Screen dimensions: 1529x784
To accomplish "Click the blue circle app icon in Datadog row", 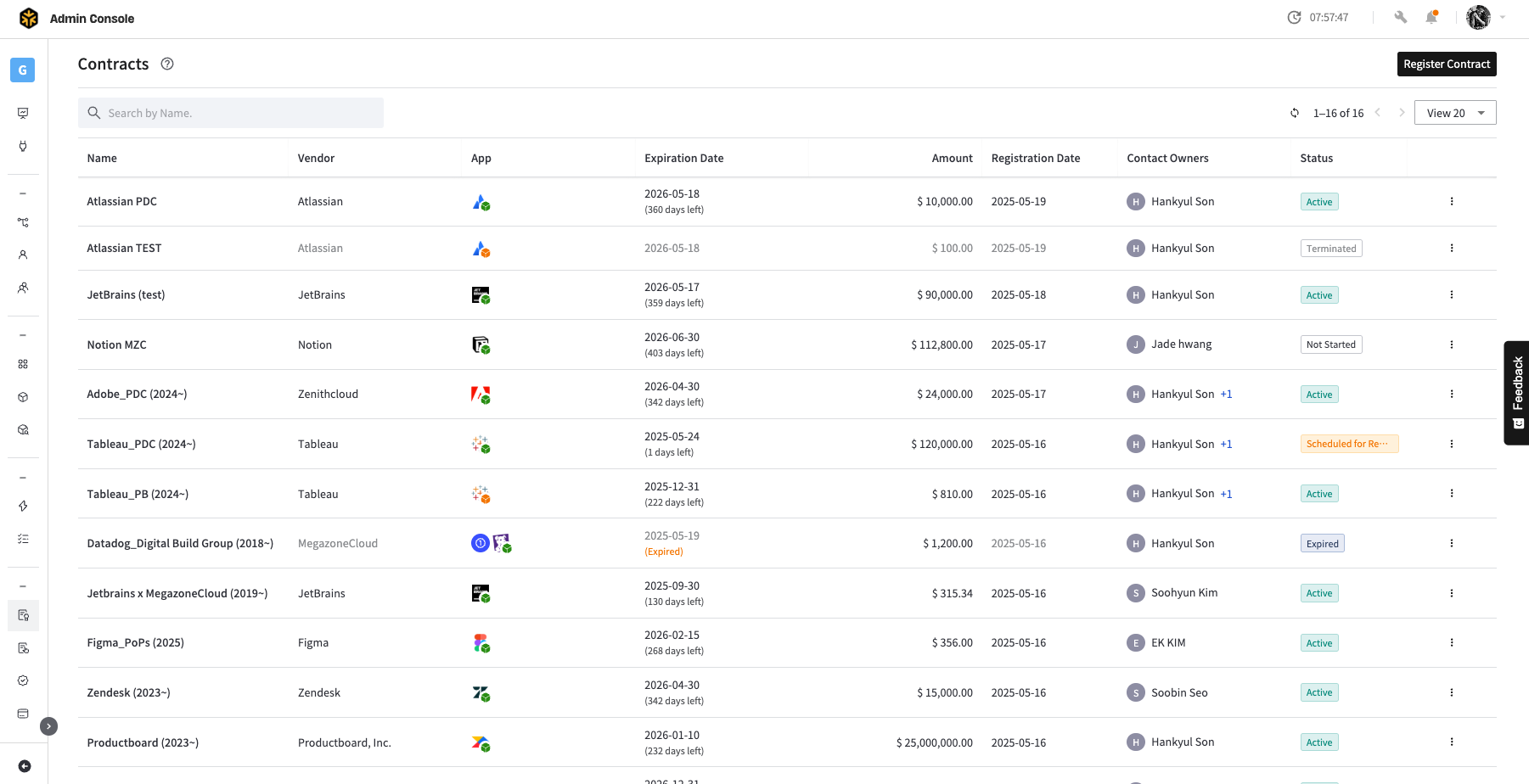I will [480, 543].
